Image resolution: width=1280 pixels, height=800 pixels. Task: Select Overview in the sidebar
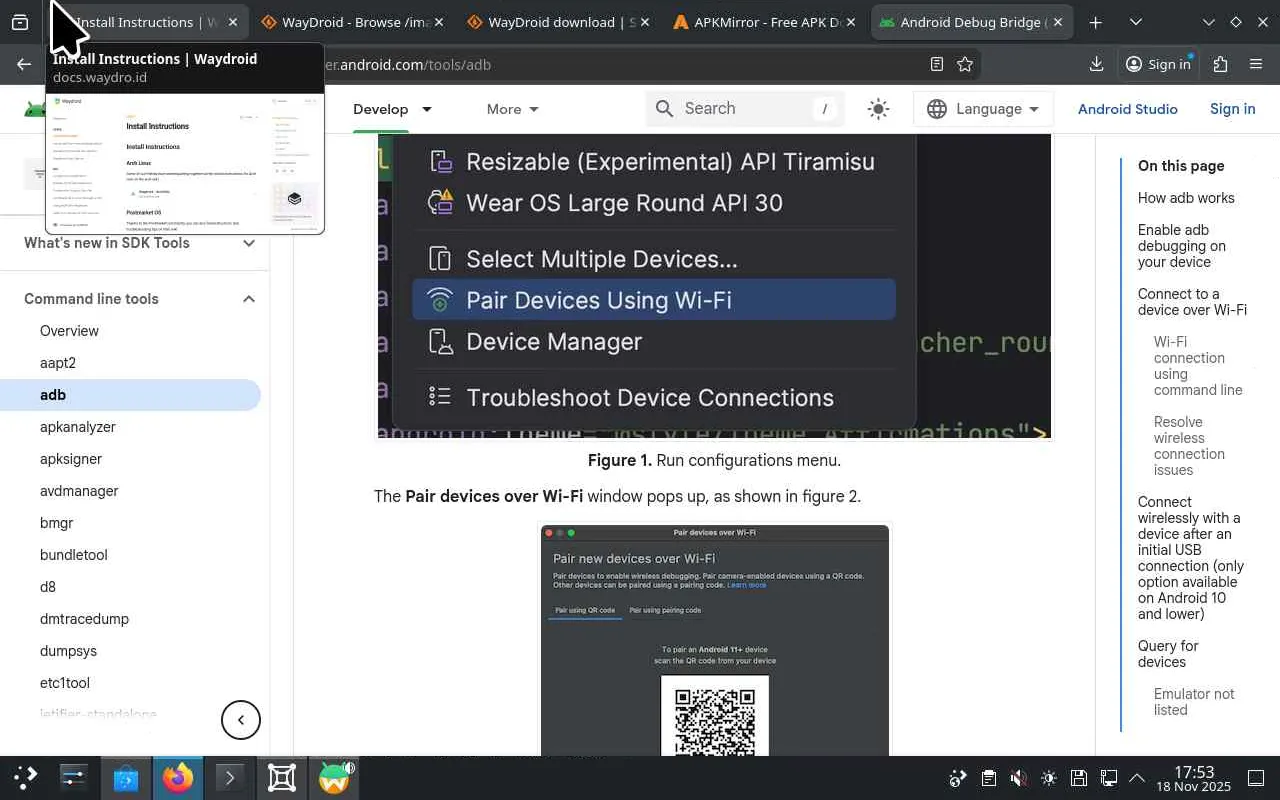[x=69, y=331]
